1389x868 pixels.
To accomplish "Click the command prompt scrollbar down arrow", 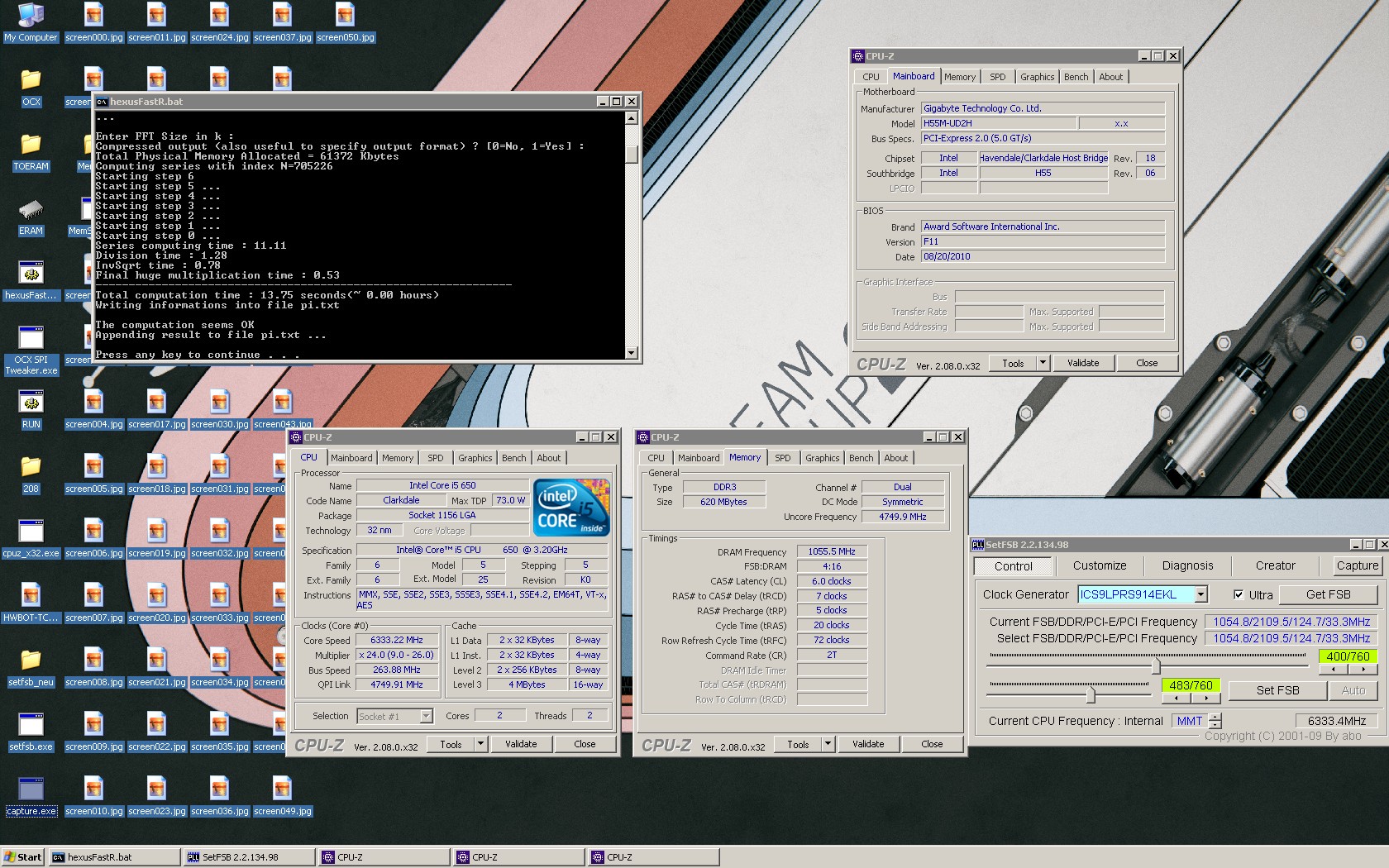I will click(x=631, y=353).
